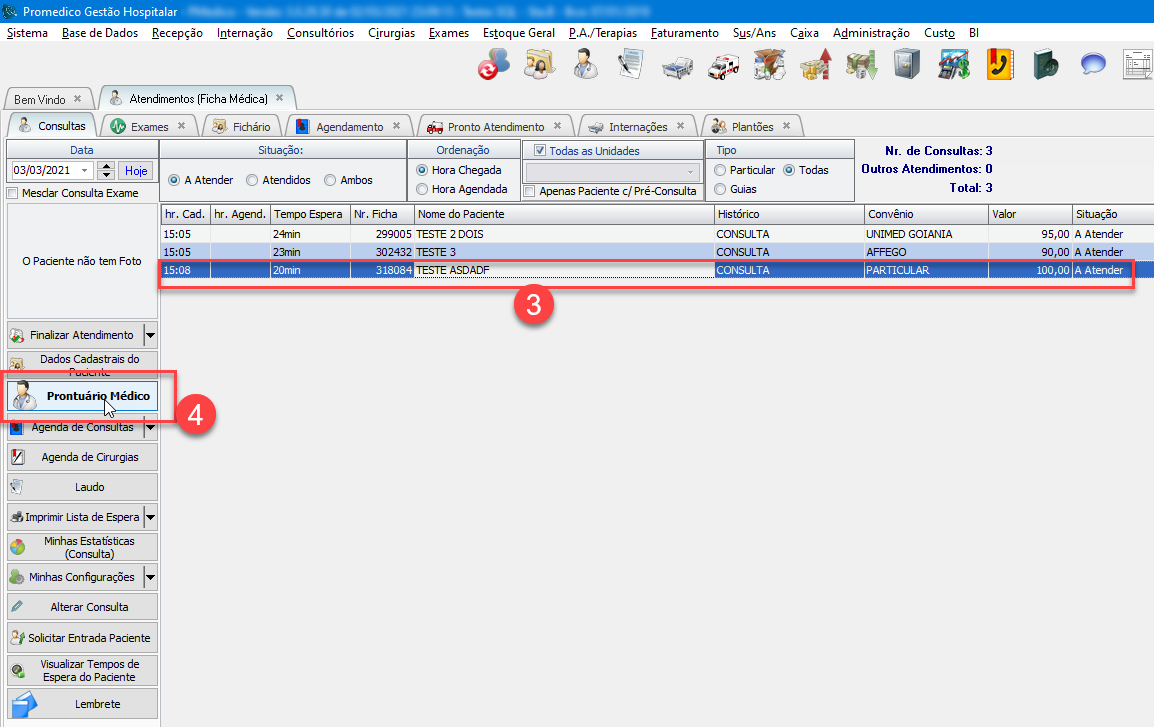Open the orange phone book icon
The width and height of the screenshot is (1154, 727).
(x=999, y=66)
